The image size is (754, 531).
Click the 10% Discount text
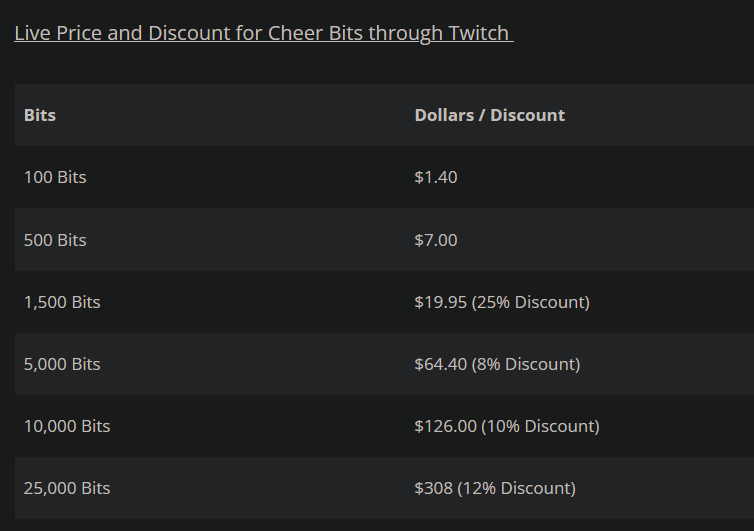point(541,426)
